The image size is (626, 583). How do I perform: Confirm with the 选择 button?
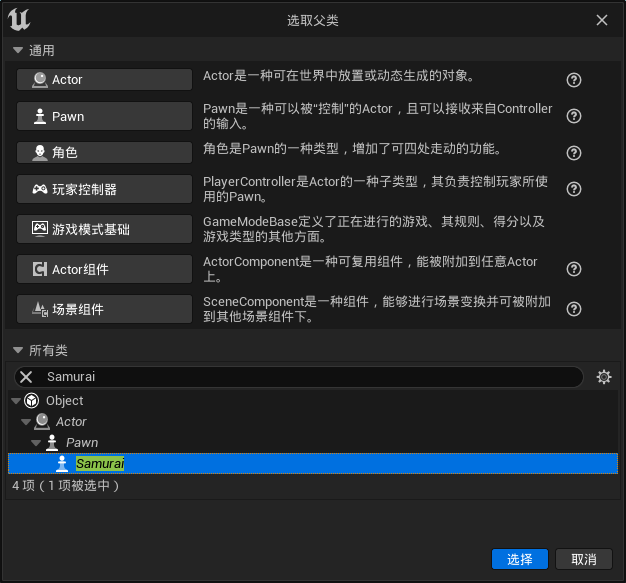pyautogui.click(x=520, y=559)
